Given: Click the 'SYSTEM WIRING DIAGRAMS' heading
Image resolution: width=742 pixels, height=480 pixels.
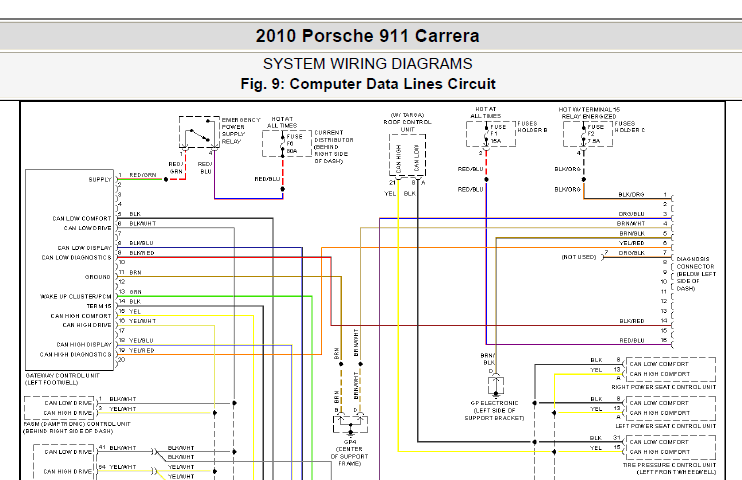Looking at the screenshot, I should (x=368, y=63).
